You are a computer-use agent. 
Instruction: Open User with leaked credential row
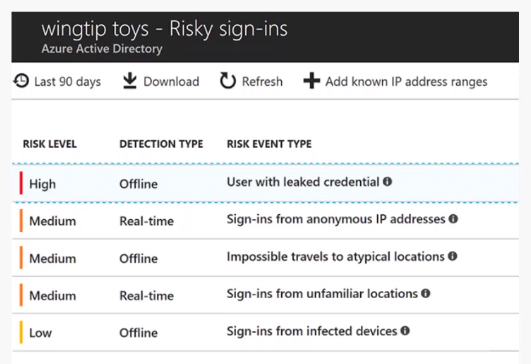coord(266,183)
